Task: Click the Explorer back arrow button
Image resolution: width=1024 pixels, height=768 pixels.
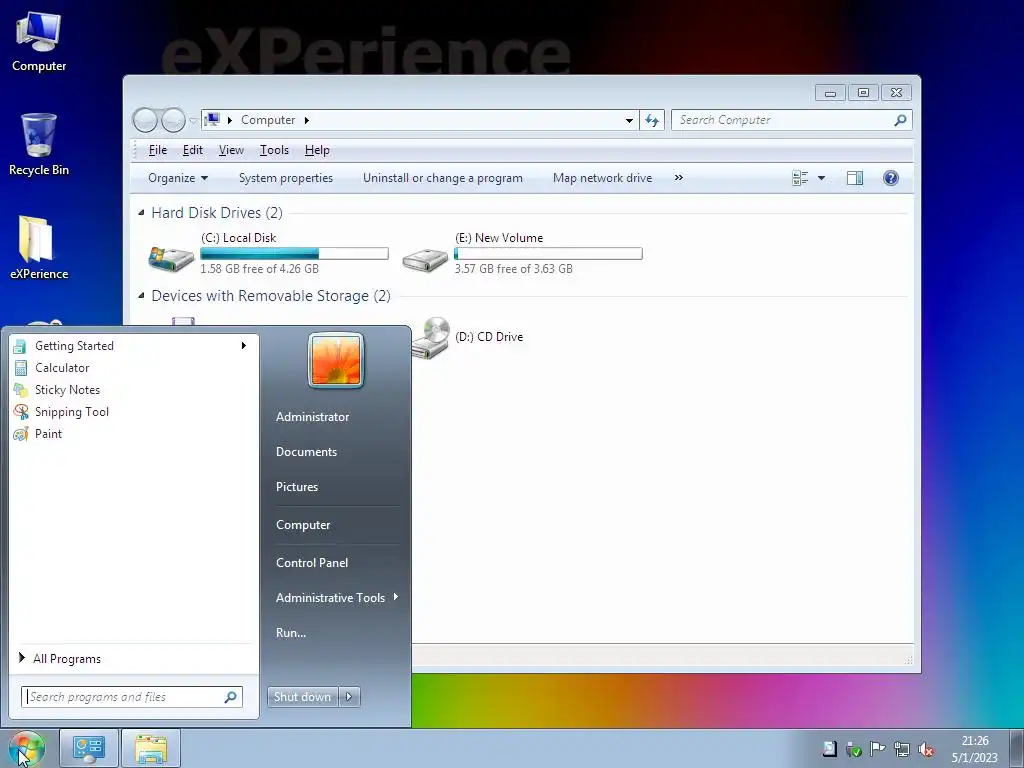Action: click(x=145, y=120)
